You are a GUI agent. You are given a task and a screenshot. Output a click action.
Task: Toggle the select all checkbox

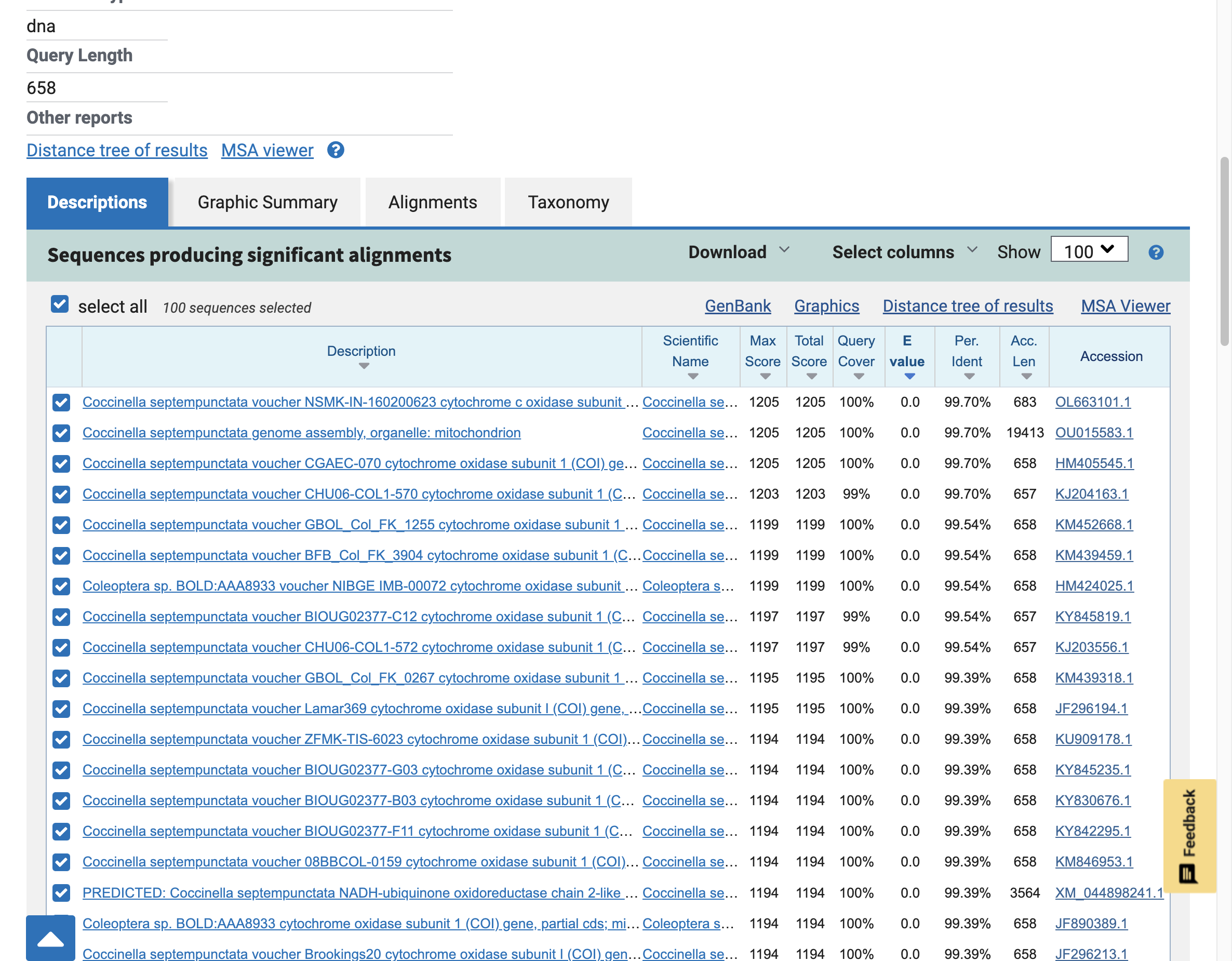click(x=60, y=304)
